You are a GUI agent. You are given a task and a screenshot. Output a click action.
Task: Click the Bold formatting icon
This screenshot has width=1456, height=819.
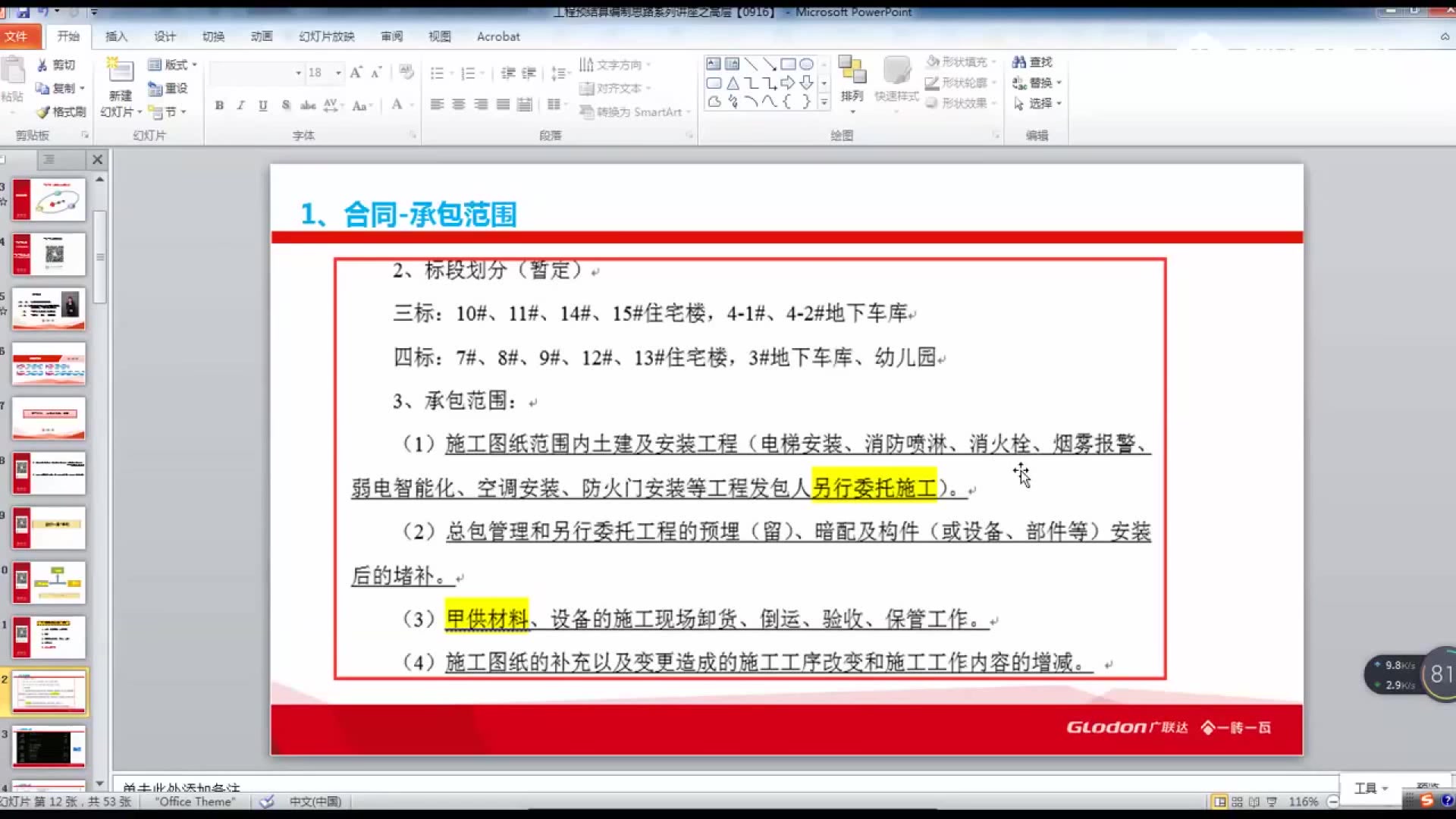tap(219, 105)
